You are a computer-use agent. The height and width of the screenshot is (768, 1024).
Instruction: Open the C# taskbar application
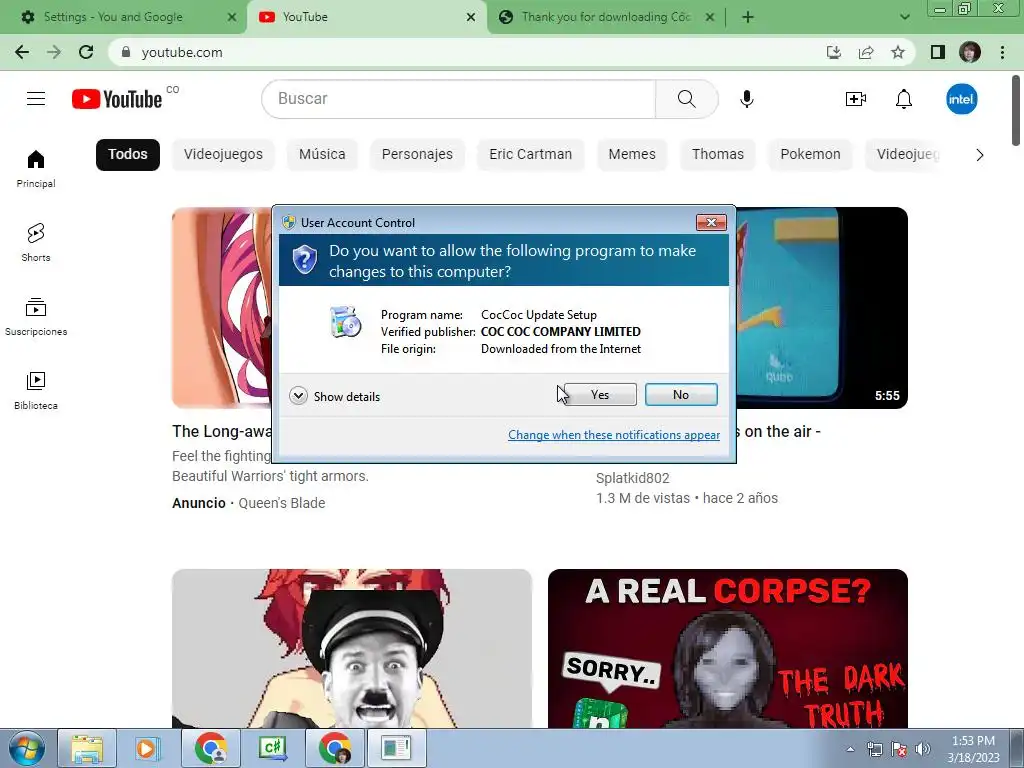point(272,748)
